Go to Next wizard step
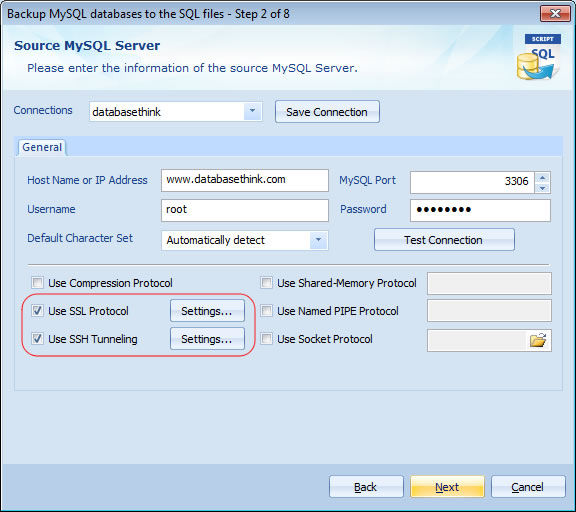 tap(447, 487)
